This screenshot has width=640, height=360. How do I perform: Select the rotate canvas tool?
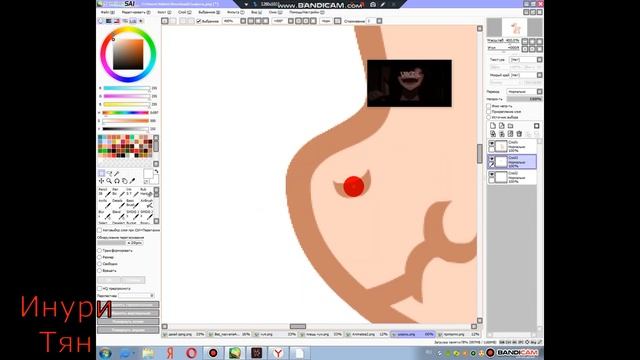pos(117,181)
